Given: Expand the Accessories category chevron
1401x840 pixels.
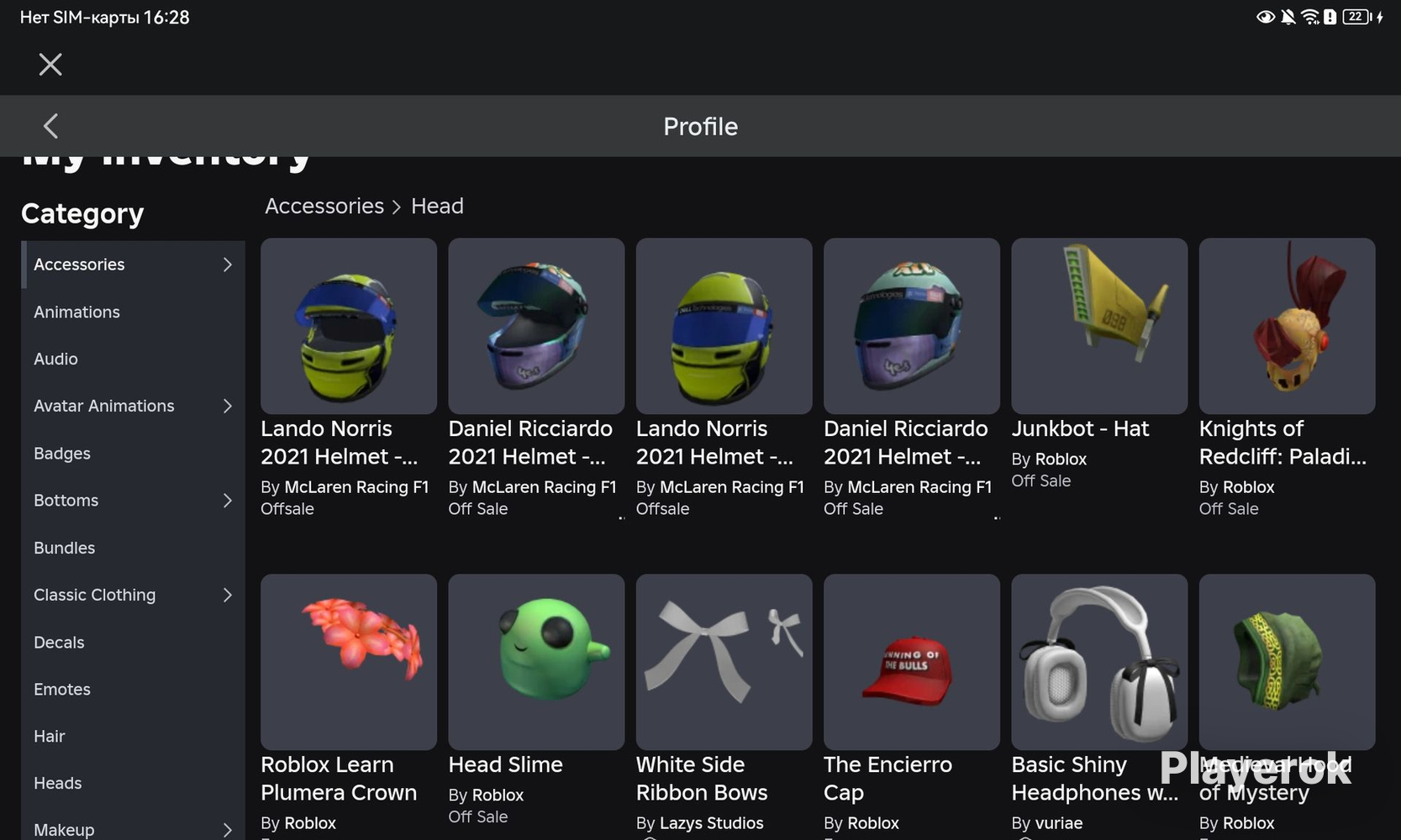Looking at the screenshot, I should pyautogui.click(x=227, y=265).
